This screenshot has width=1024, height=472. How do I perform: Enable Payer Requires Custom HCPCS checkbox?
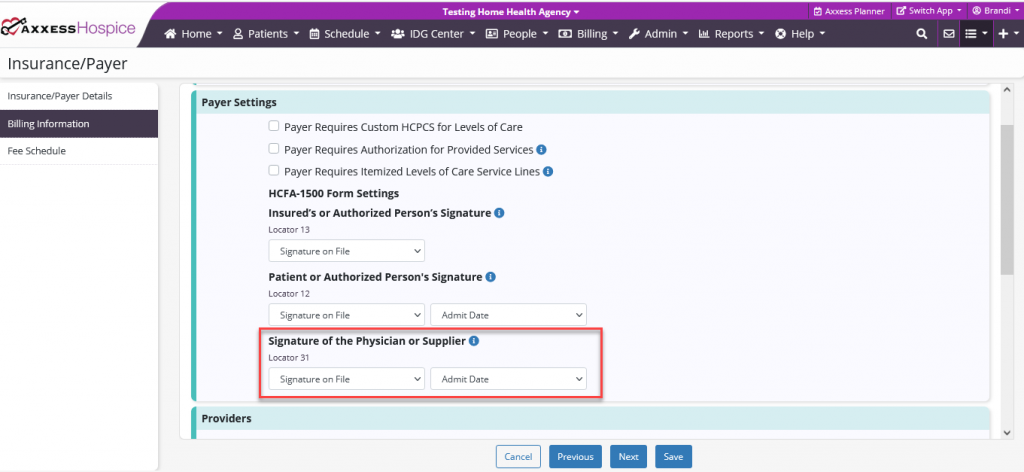pos(274,127)
